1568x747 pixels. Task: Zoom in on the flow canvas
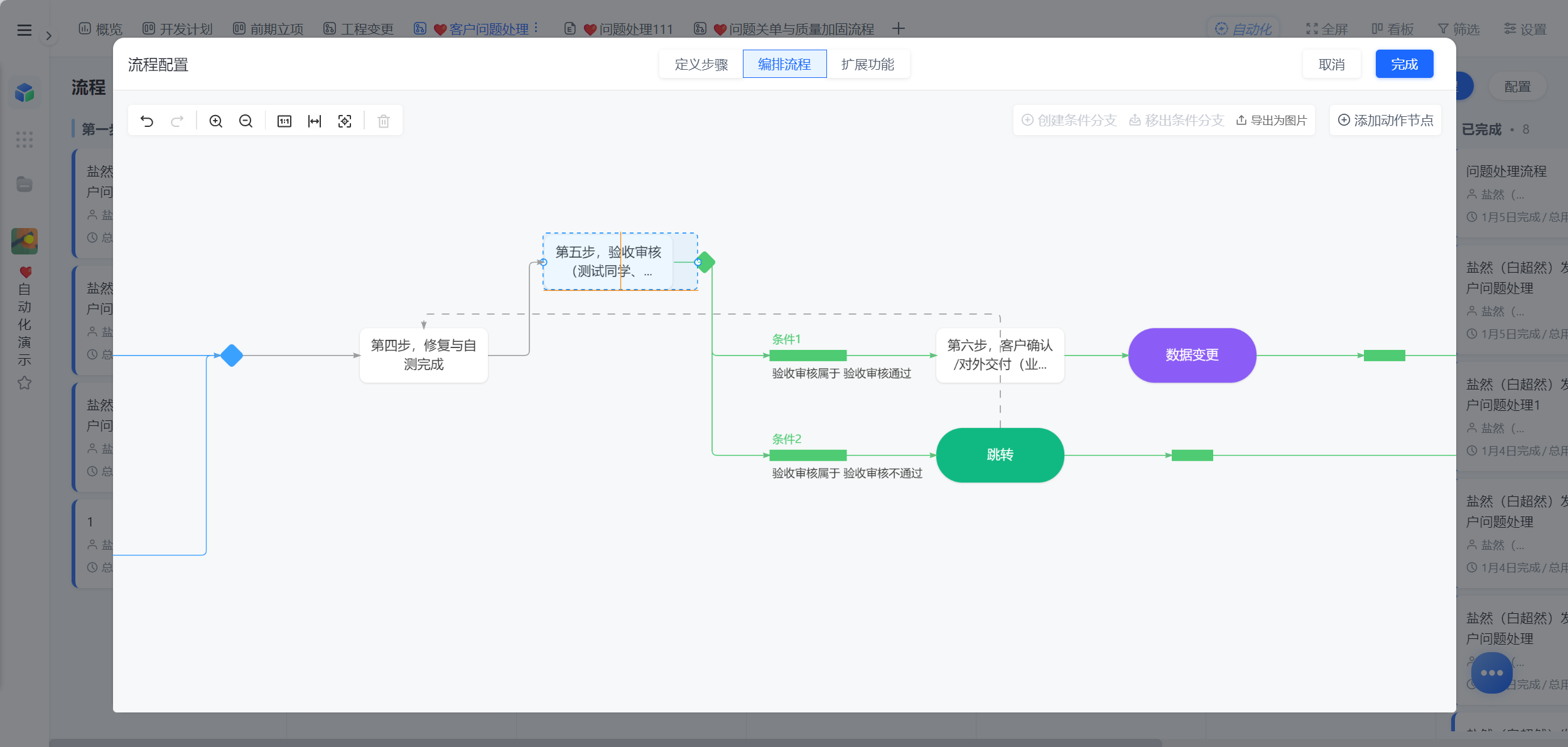click(x=216, y=121)
